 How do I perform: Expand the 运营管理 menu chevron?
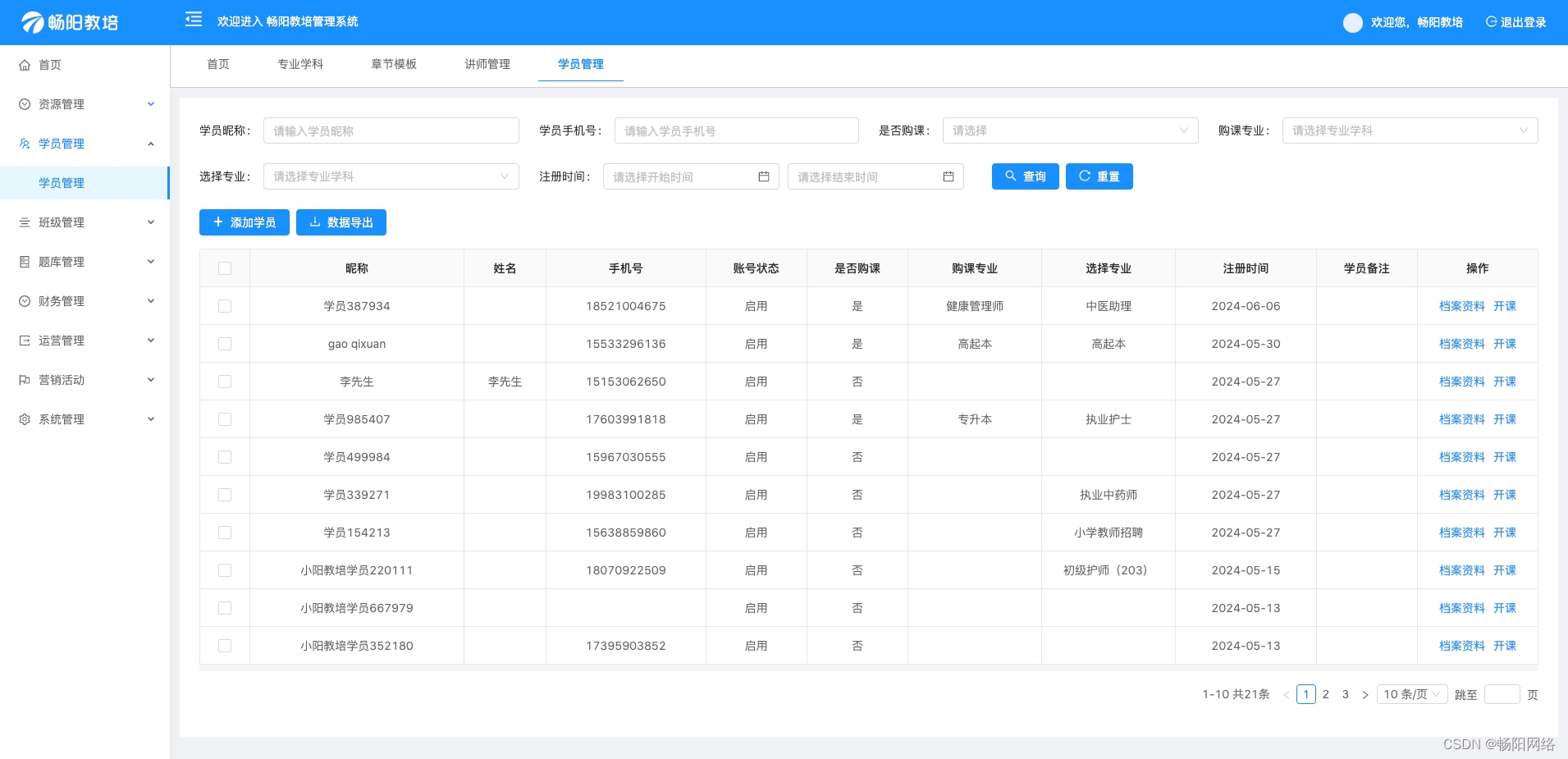click(x=151, y=341)
